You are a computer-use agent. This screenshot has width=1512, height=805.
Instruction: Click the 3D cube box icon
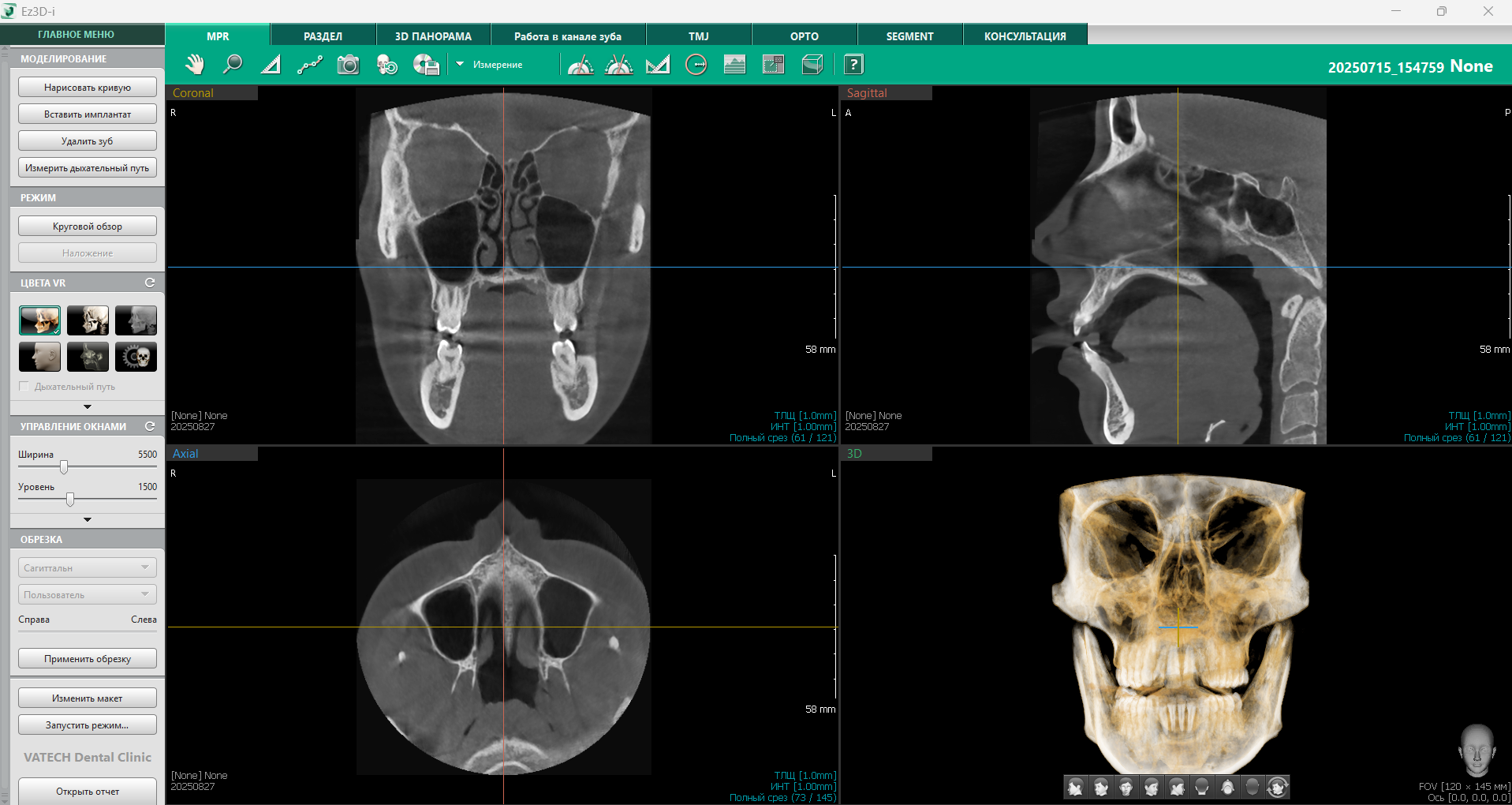coord(812,65)
